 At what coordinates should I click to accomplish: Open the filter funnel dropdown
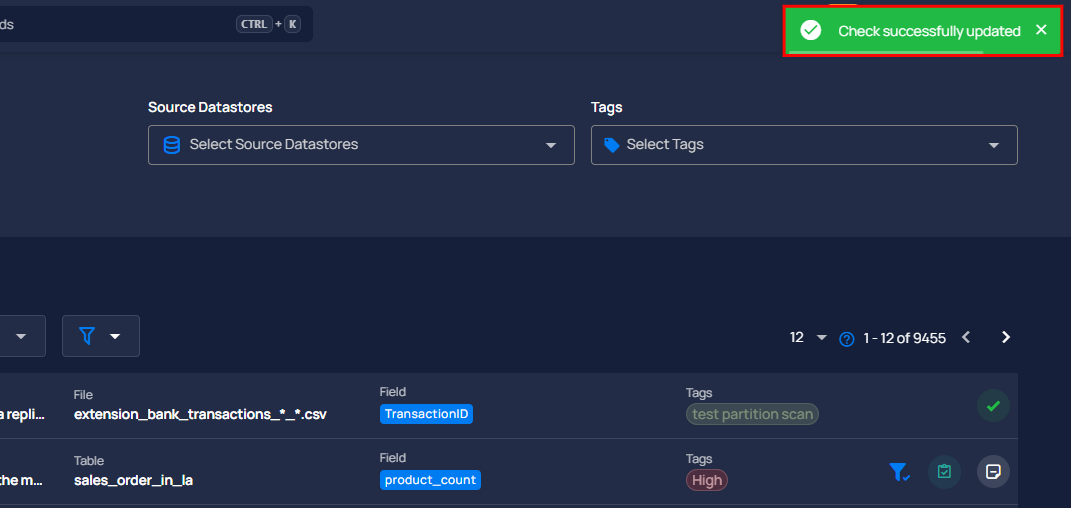(100, 336)
